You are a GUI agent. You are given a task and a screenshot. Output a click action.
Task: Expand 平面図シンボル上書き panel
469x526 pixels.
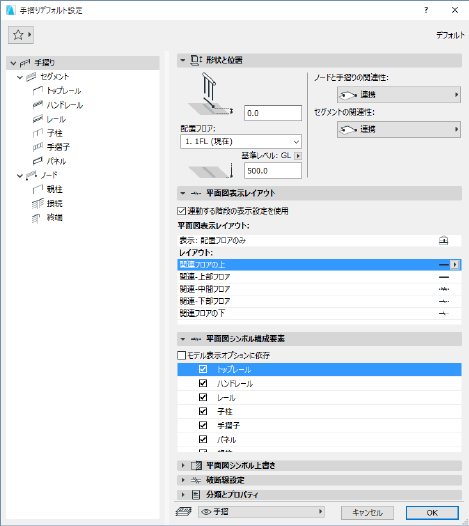click(183, 465)
